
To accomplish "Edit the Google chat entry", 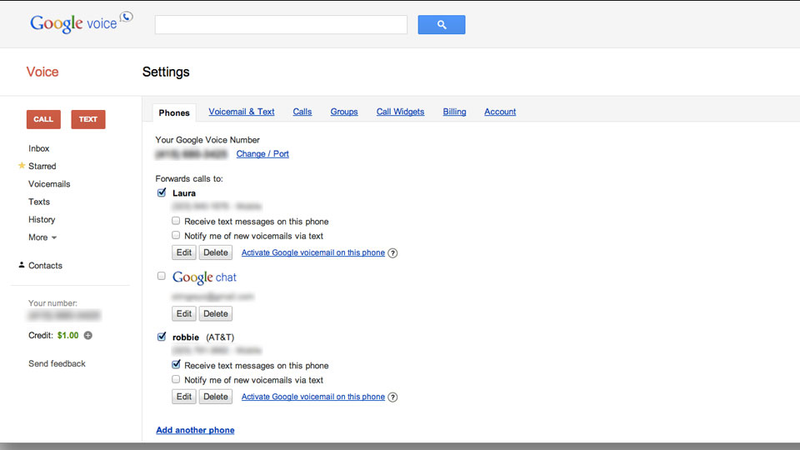I will [x=184, y=314].
